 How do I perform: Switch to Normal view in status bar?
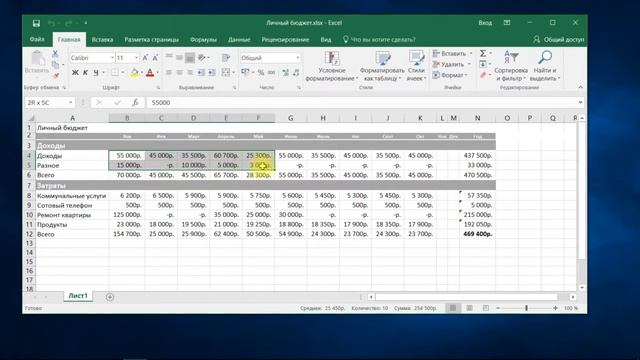453,308
